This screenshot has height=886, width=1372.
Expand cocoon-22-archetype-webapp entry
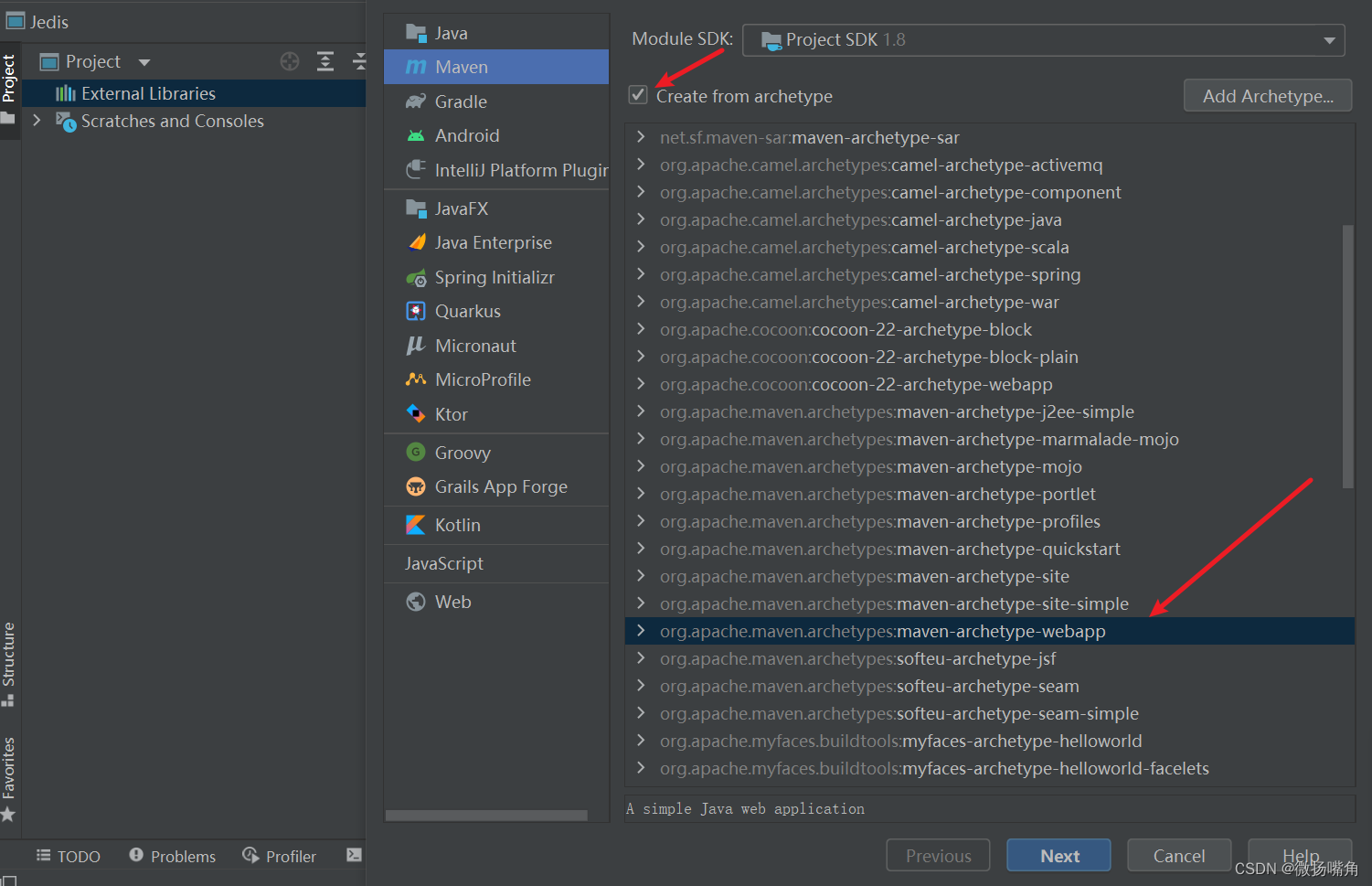[641, 384]
